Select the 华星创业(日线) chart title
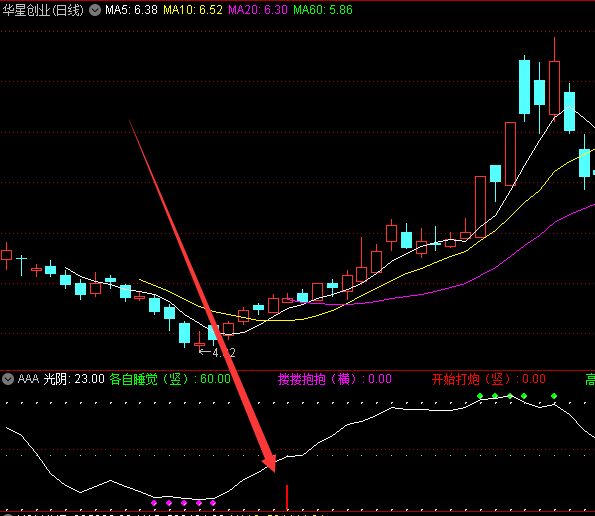This screenshot has height=516, width=595. click(x=43, y=10)
